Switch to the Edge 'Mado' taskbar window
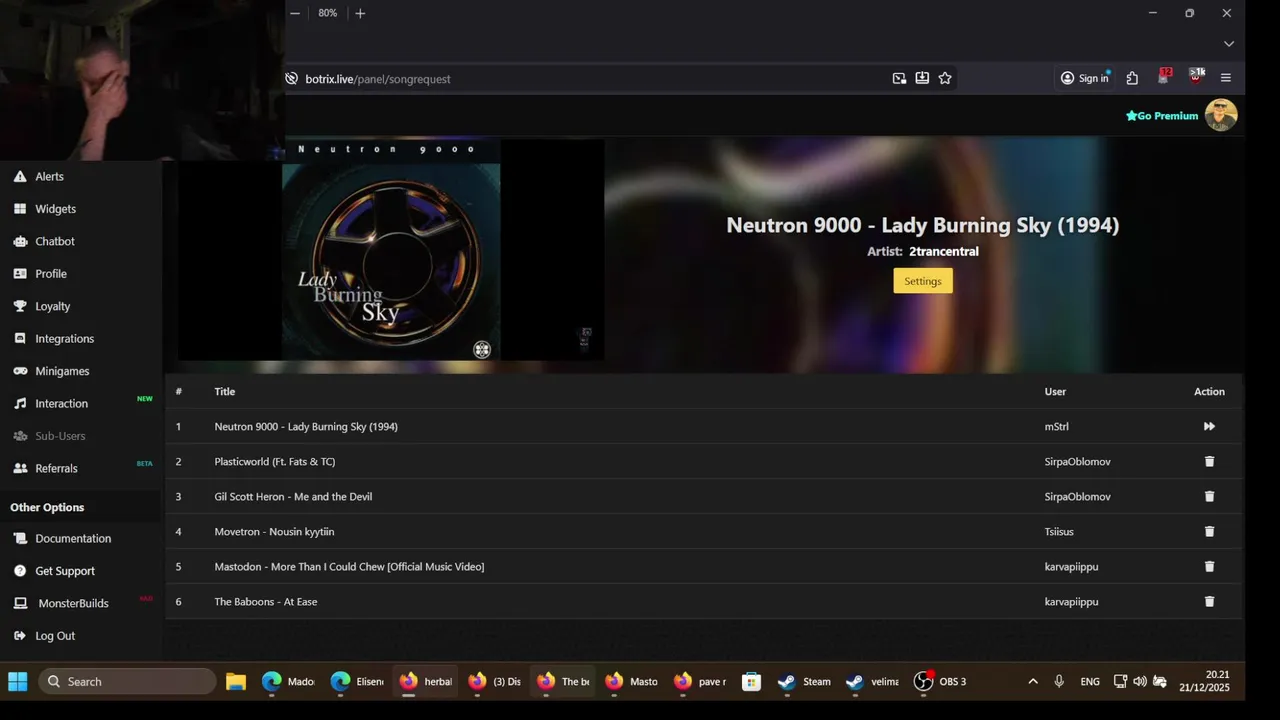1280x720 pixels. 288,681
